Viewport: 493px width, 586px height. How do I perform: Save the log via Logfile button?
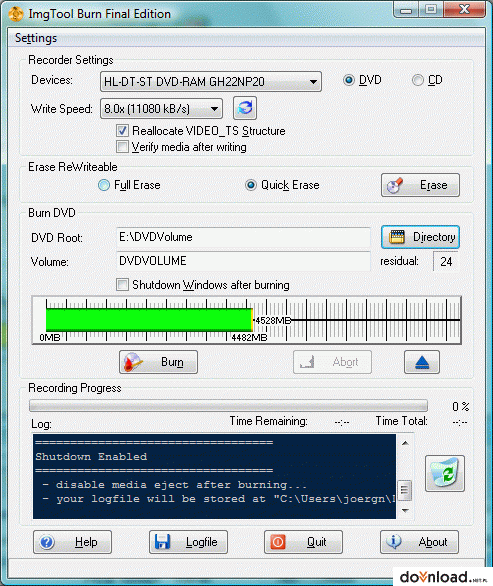click(x=188, y=542)
